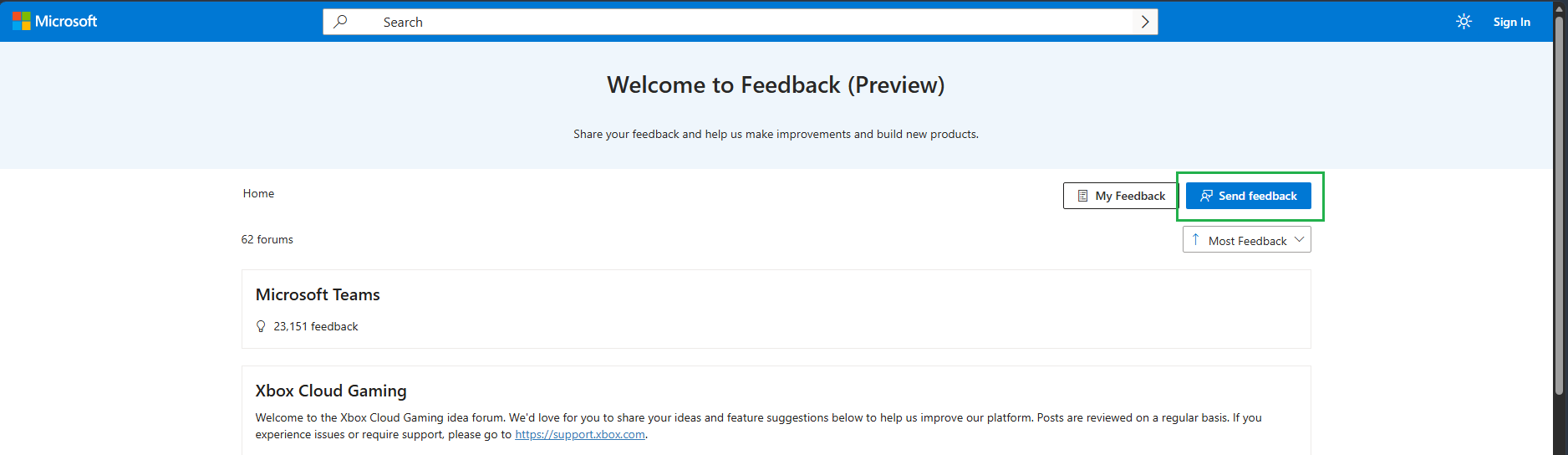Viewport: 1568px width, 455px height.
Task: Click the sort direction arrow icon
Action: tap(1195, 239)
